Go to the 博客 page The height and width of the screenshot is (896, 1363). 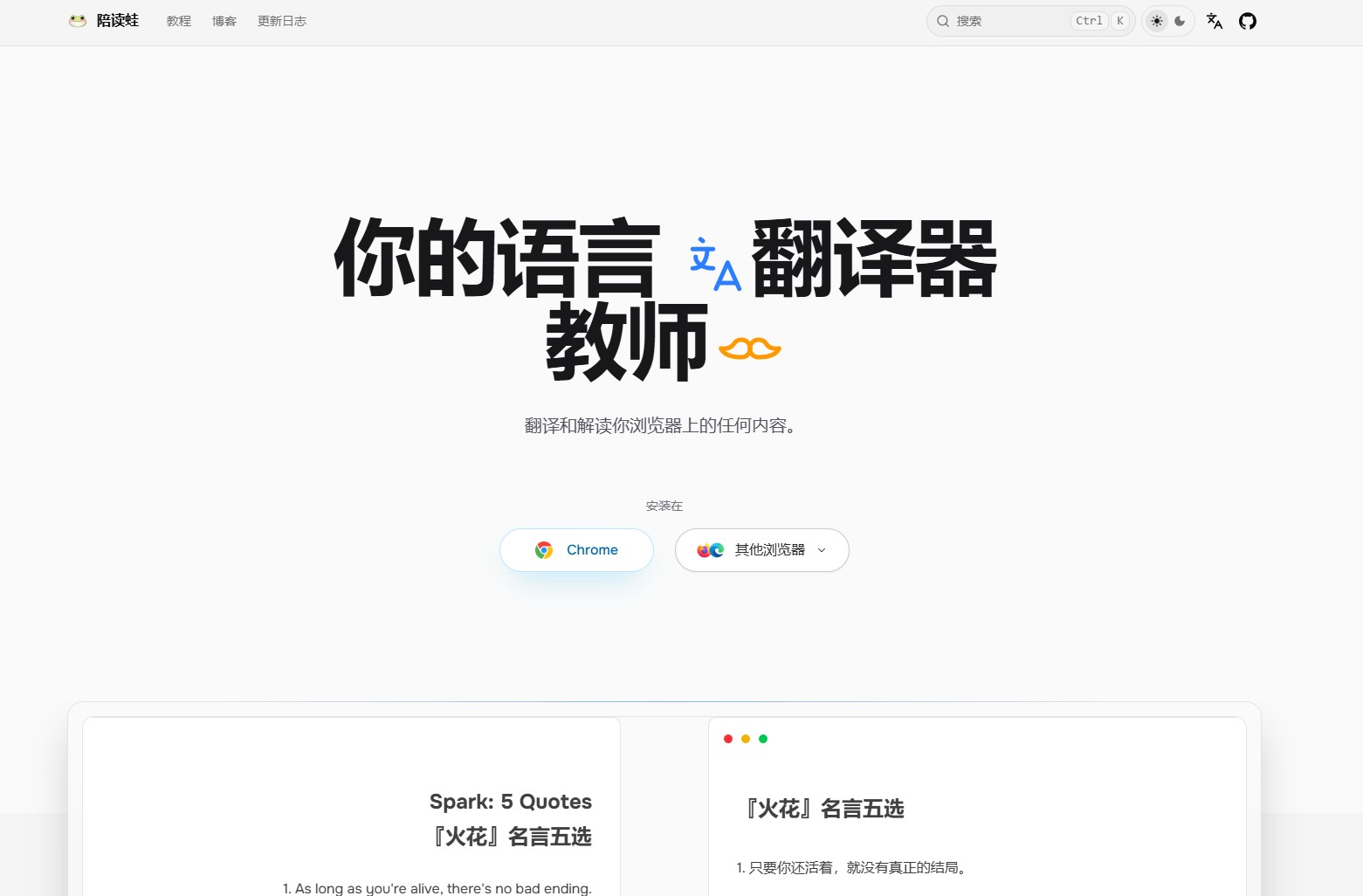pos(224,21)
